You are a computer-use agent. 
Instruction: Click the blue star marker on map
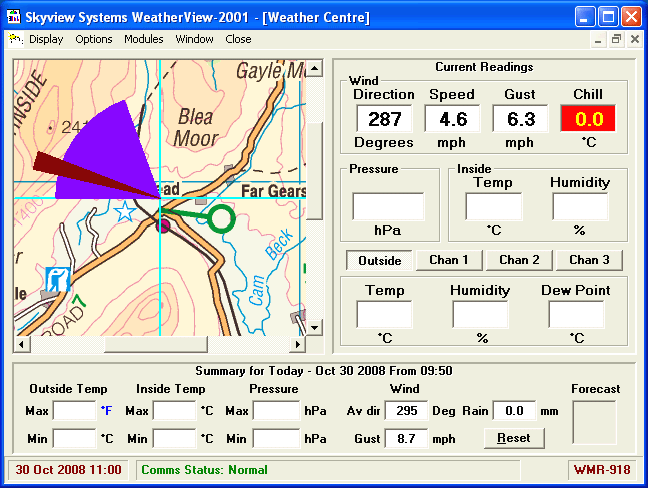[125, 212]
